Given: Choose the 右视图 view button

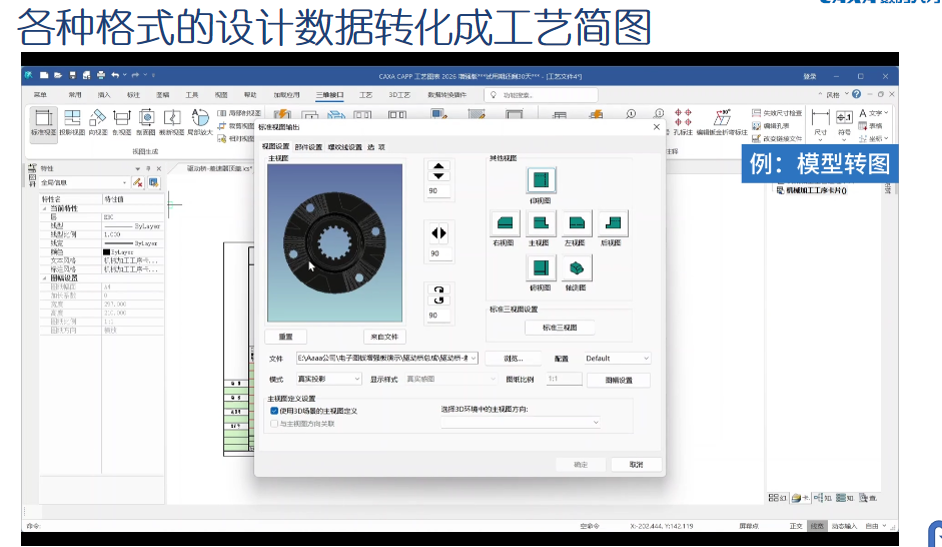Looking at the screenshot, I should click(505, 223).
